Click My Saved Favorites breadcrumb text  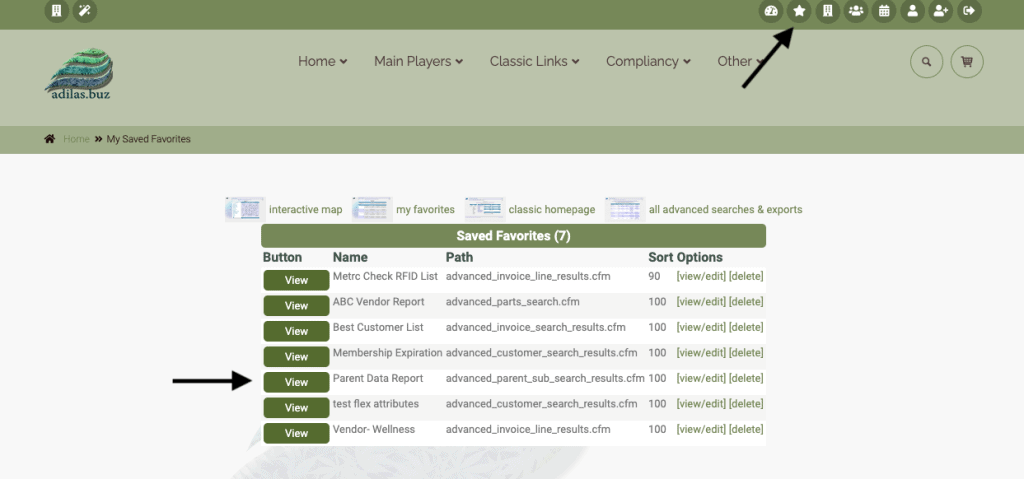click(x=149, y=139)
